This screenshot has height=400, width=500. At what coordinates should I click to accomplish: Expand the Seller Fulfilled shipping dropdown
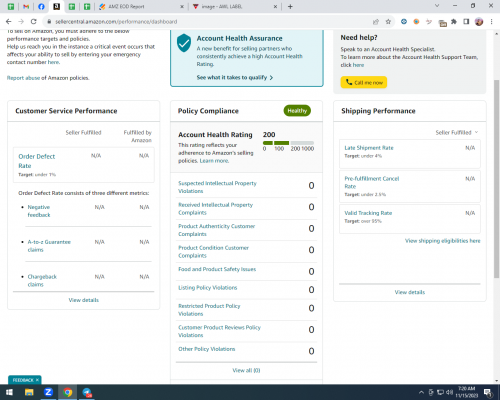pos(457,133)
